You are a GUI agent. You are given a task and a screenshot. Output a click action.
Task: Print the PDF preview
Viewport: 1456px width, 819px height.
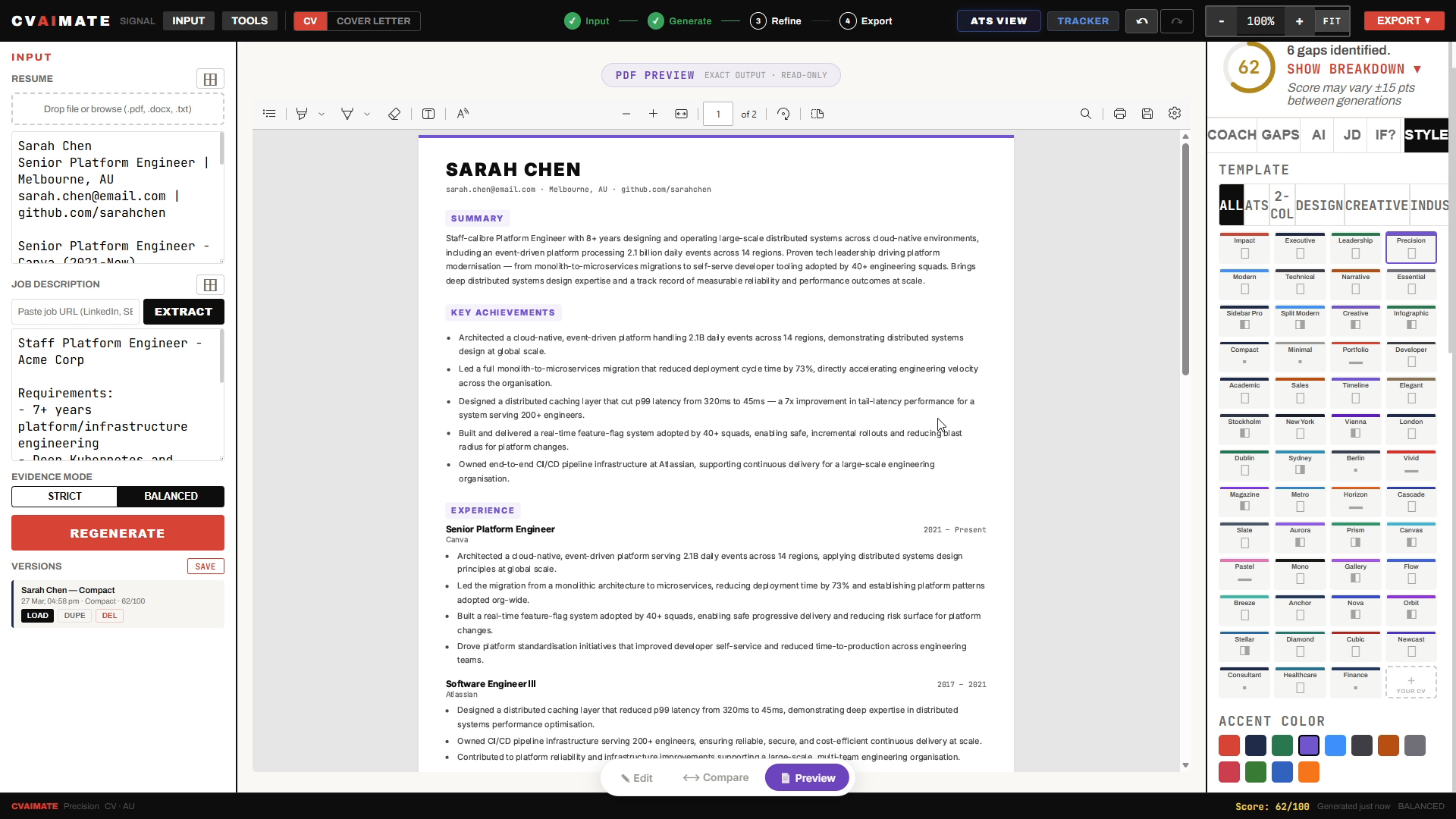point(1119,114)
